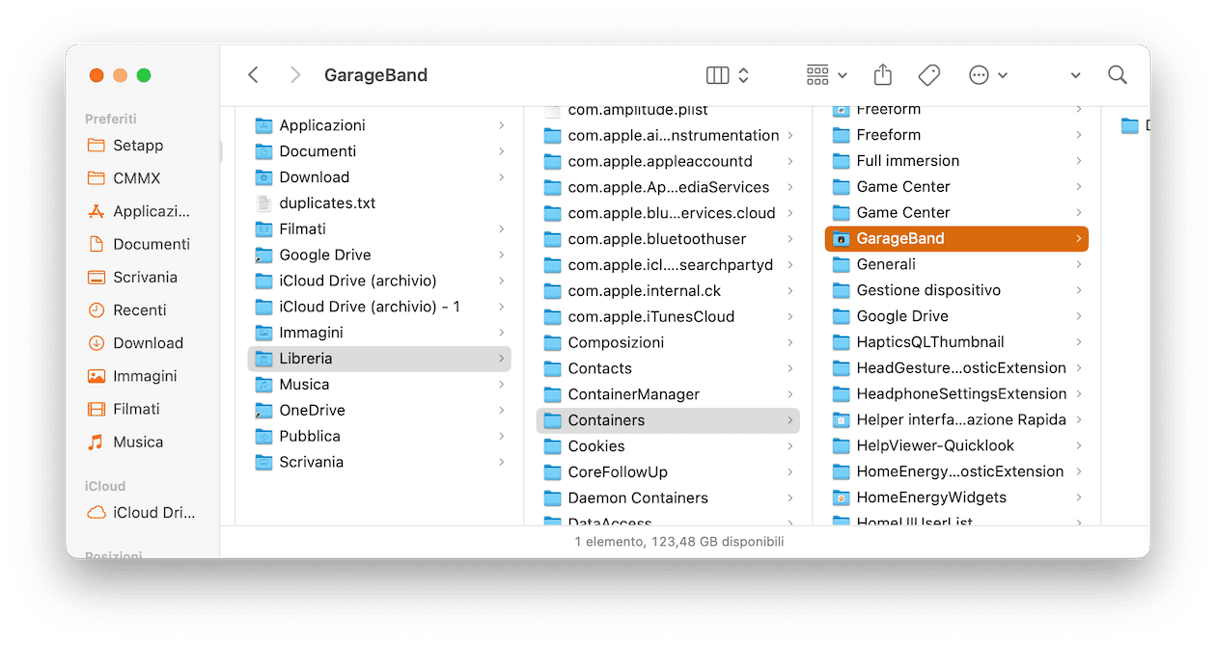This screenshot has width=1216, height=645.
Task: Open the Filmati folder below duplicates.txt
Action: (379, 229)
